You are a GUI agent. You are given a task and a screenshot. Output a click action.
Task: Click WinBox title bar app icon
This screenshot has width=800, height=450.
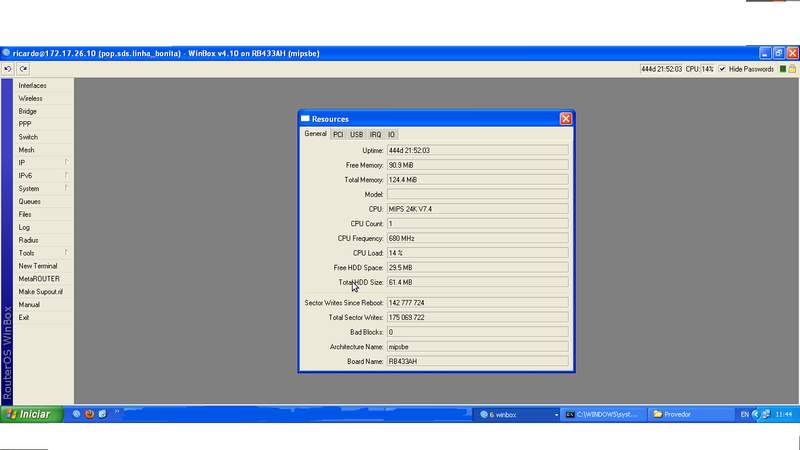pos(6,53)
